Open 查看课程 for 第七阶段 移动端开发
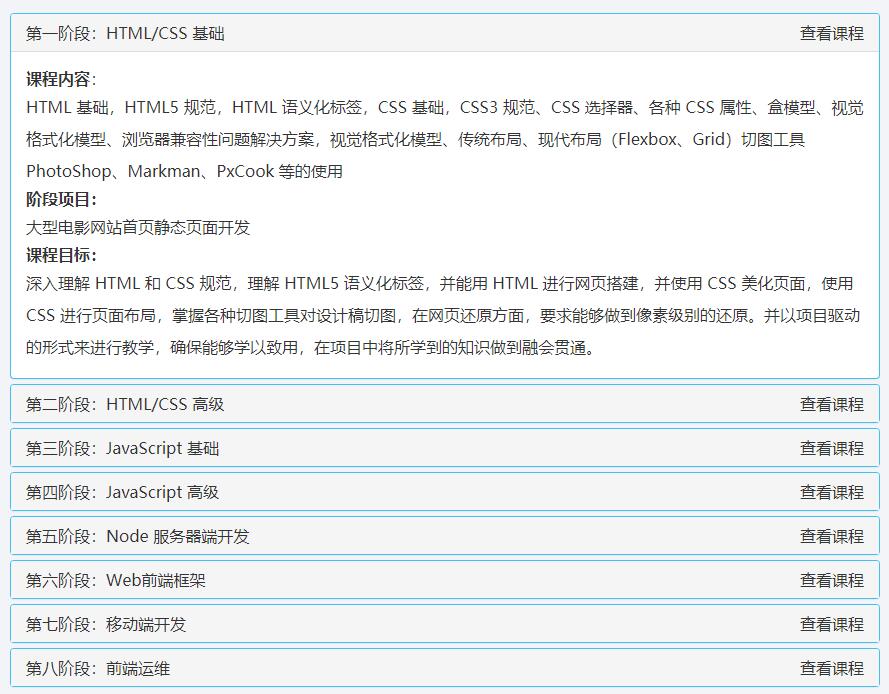Viewport: 889px width, 694px height. click(x=832, y=624)
